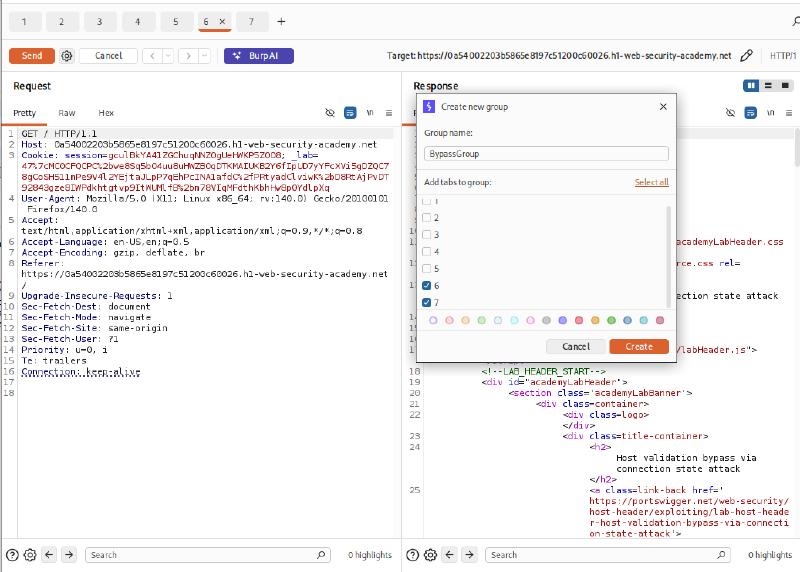Click the Request panel Search field
The height and width of the screenshot is (572, 800).
(208, 555)
